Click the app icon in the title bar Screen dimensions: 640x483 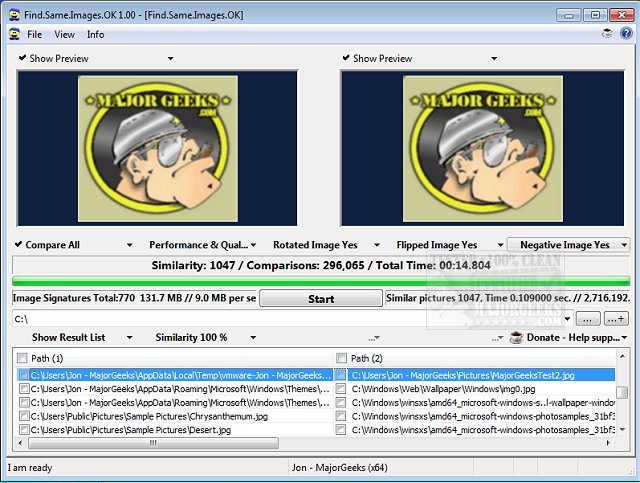tap(14, 15)
